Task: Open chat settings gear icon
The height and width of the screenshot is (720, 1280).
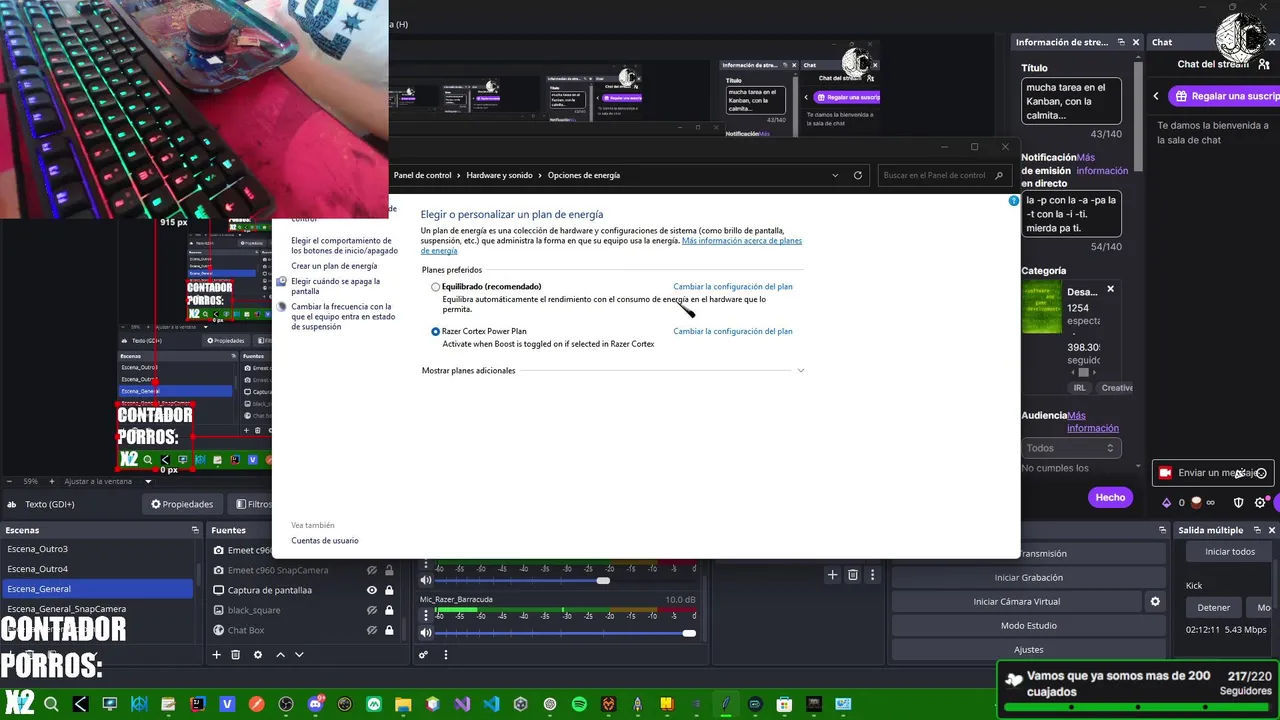Action: pos(1260,502)
